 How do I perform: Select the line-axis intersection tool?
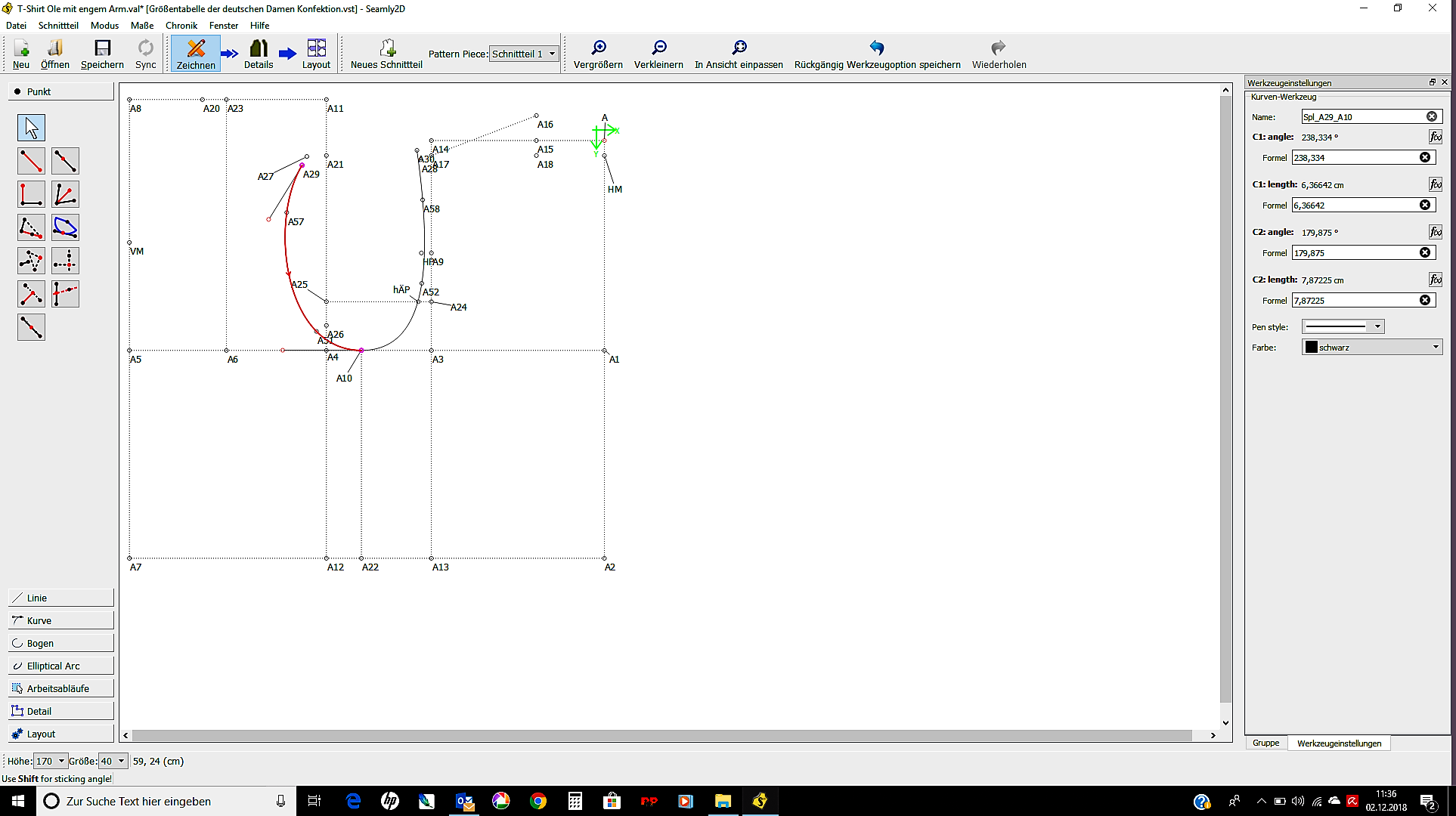point(65,294)
